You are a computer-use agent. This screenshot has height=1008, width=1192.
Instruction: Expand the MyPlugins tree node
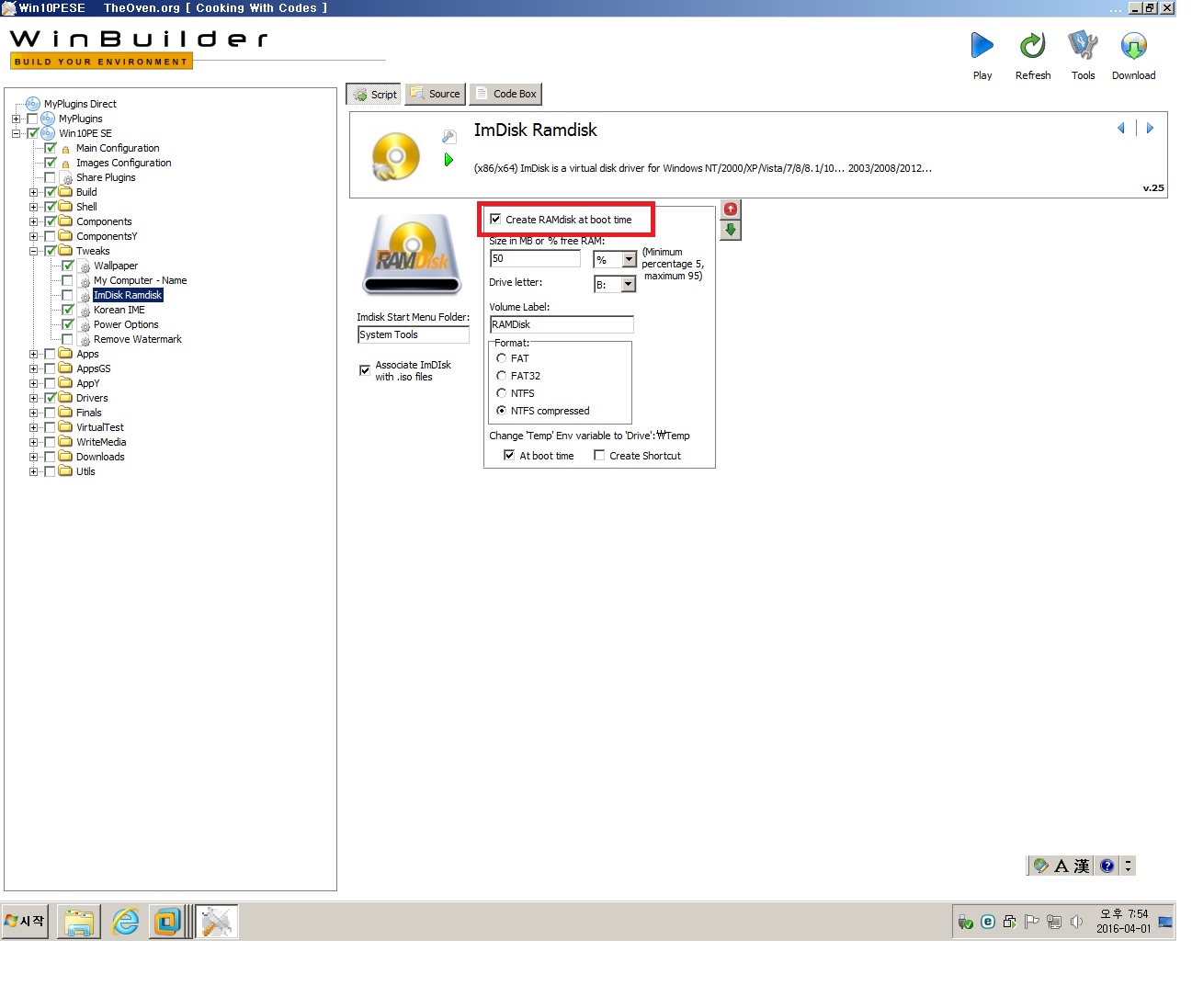[x=16, y=119]
